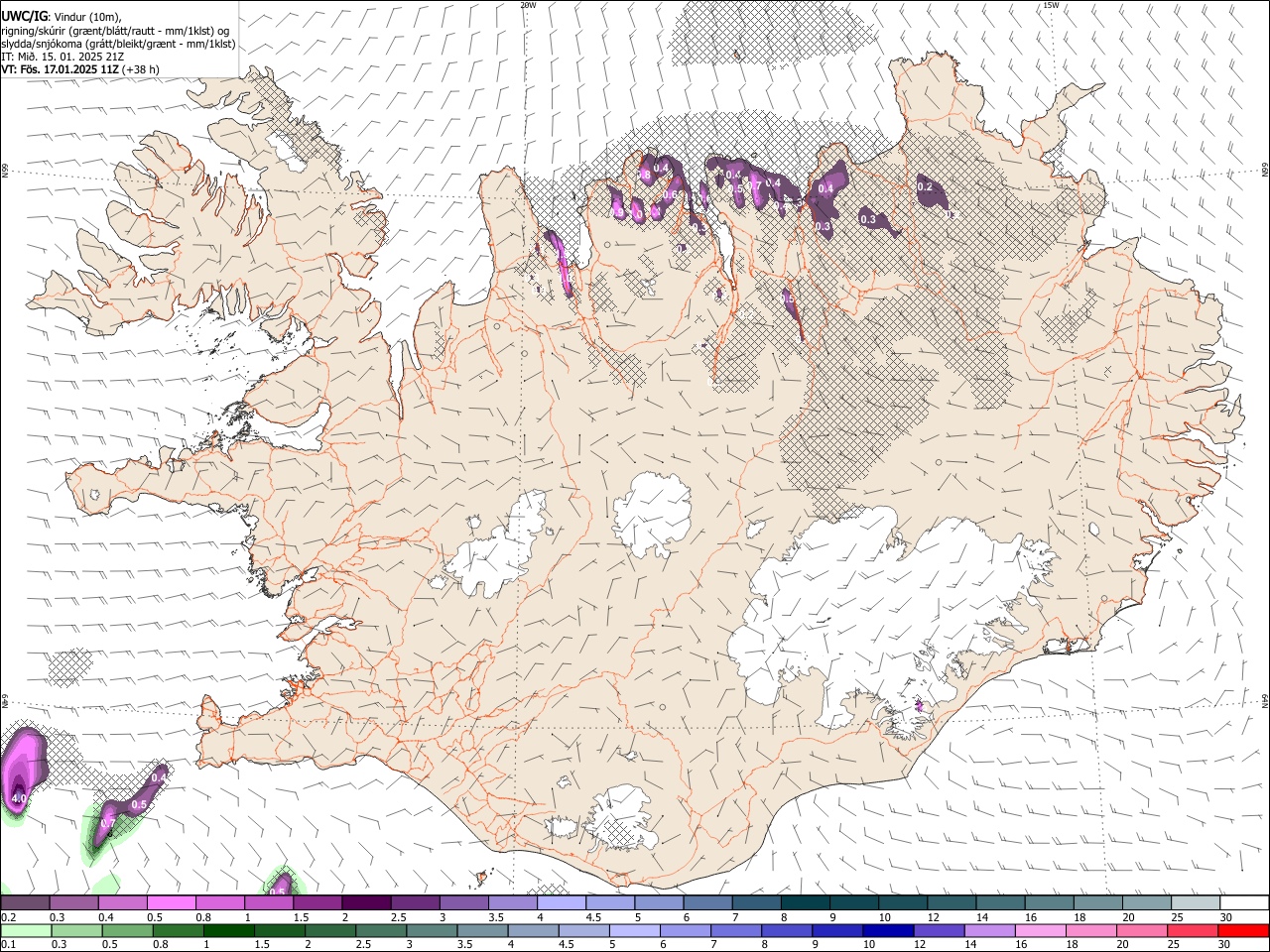The height and width of the screenshot is (952, 1270).
Task: Click the dark teal 8 swatch in top legend row
Action: [804, 903]
